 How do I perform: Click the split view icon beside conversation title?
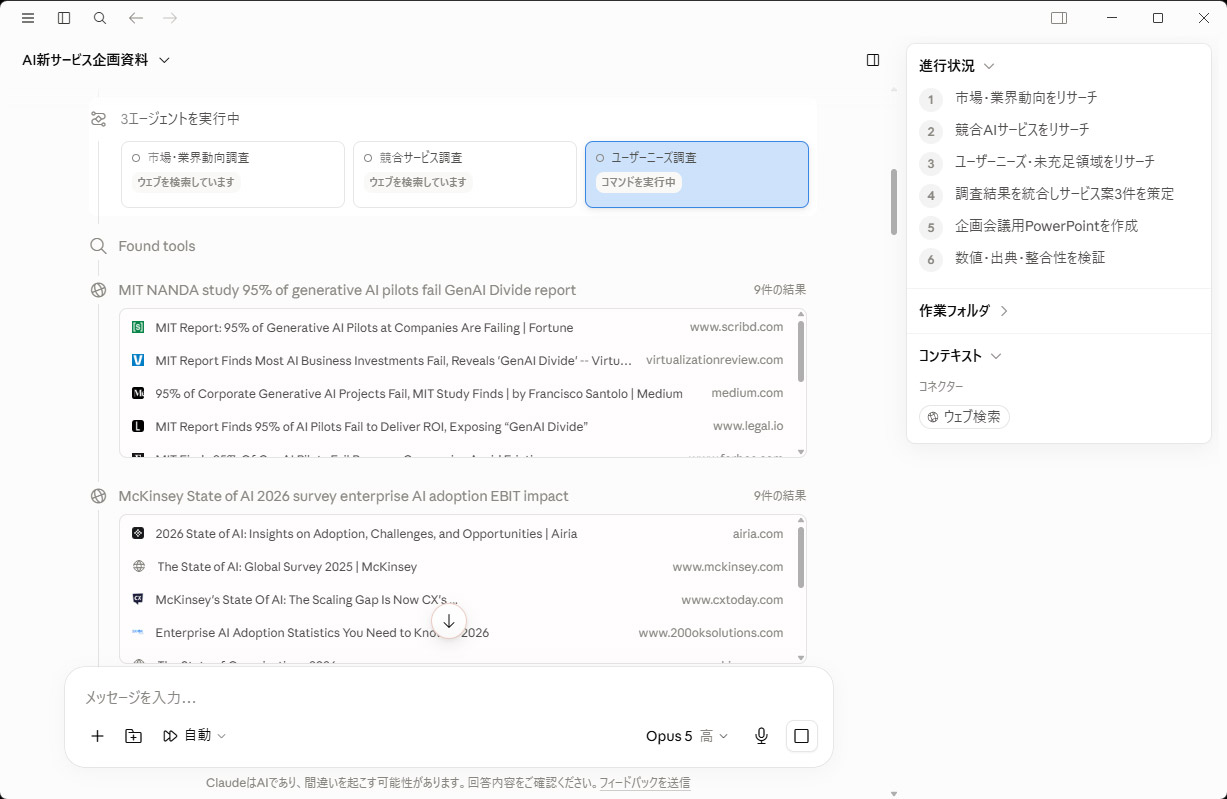pyautogui.click(x=873, y=60)
